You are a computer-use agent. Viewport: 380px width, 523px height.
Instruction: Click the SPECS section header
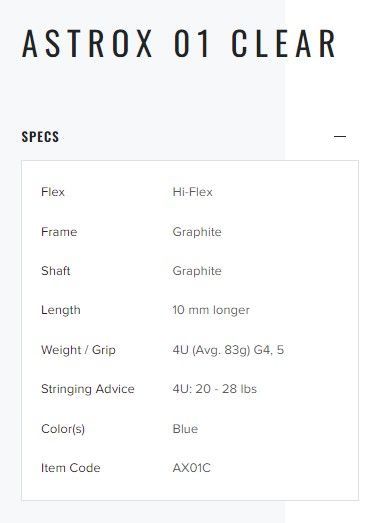click(x=40, y=136)
